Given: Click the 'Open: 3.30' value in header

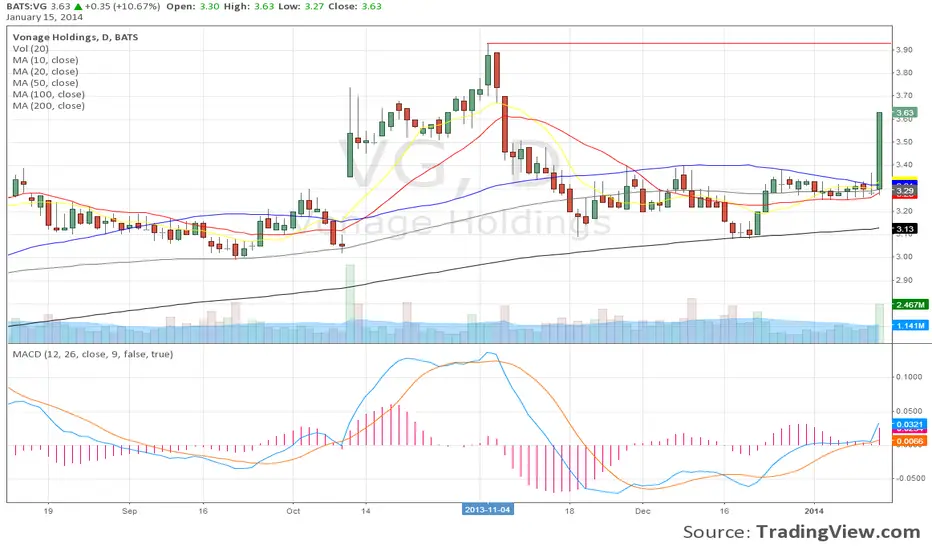Looking at the screenshot, I should tap(193, 7).
